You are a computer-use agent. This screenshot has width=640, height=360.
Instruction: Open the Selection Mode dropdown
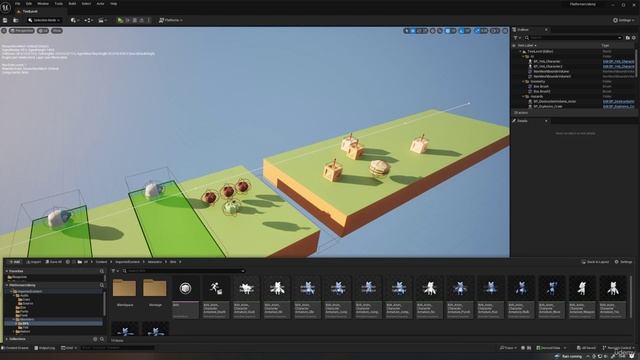click(44, 20)
